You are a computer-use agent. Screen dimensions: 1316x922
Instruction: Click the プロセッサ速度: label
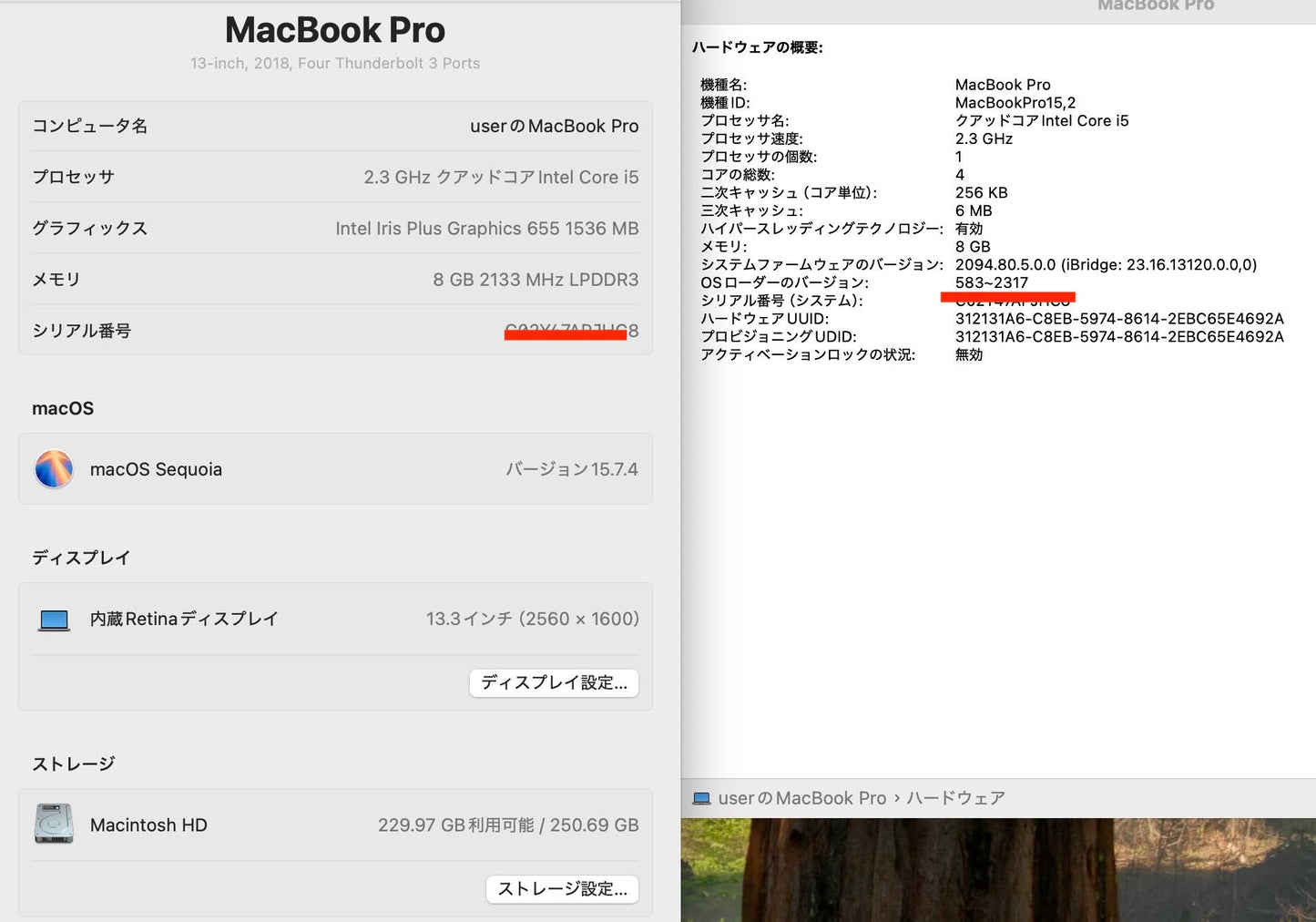tap(751, 138)
